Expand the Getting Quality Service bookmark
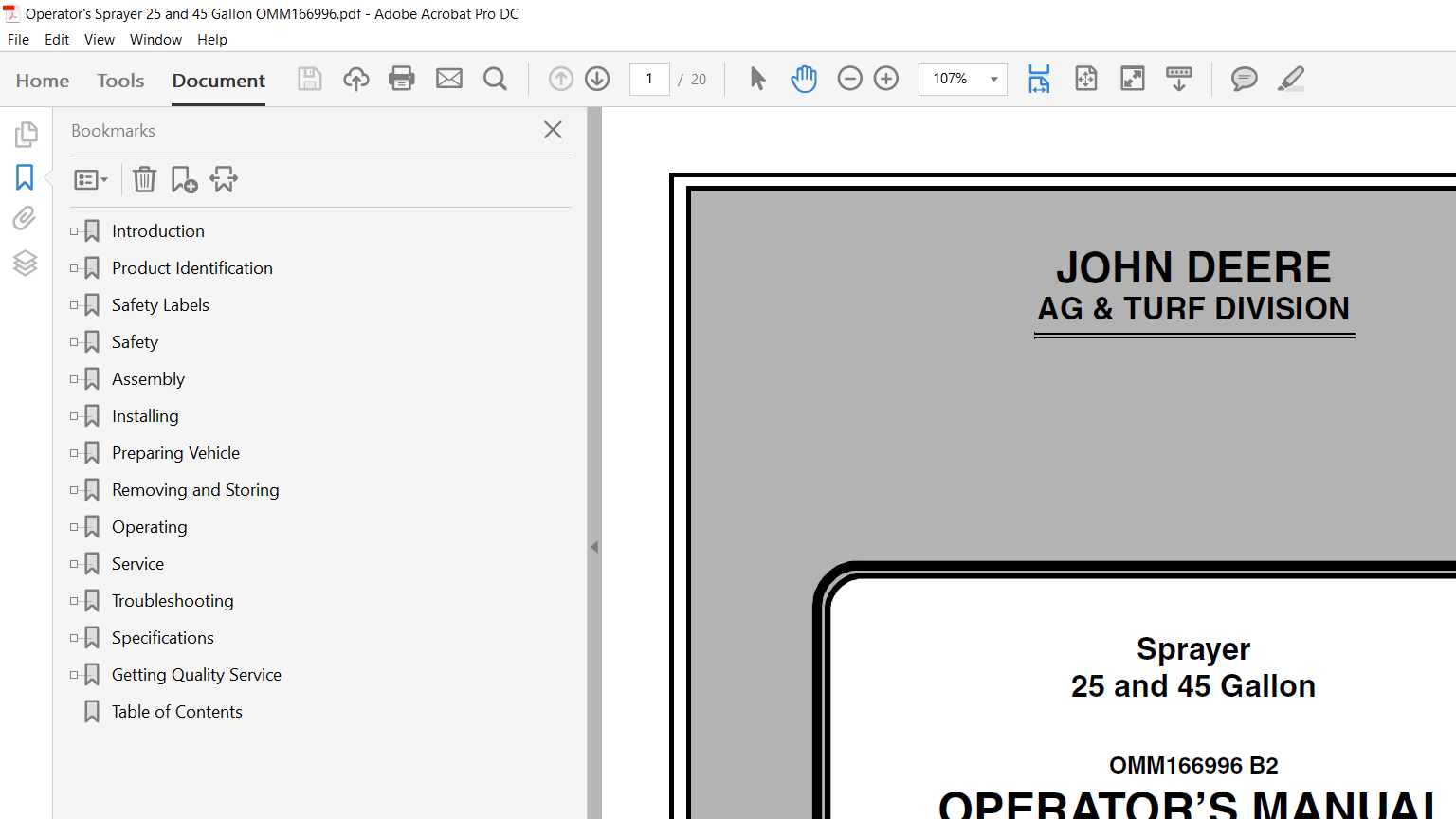 [x=74, y=675]
